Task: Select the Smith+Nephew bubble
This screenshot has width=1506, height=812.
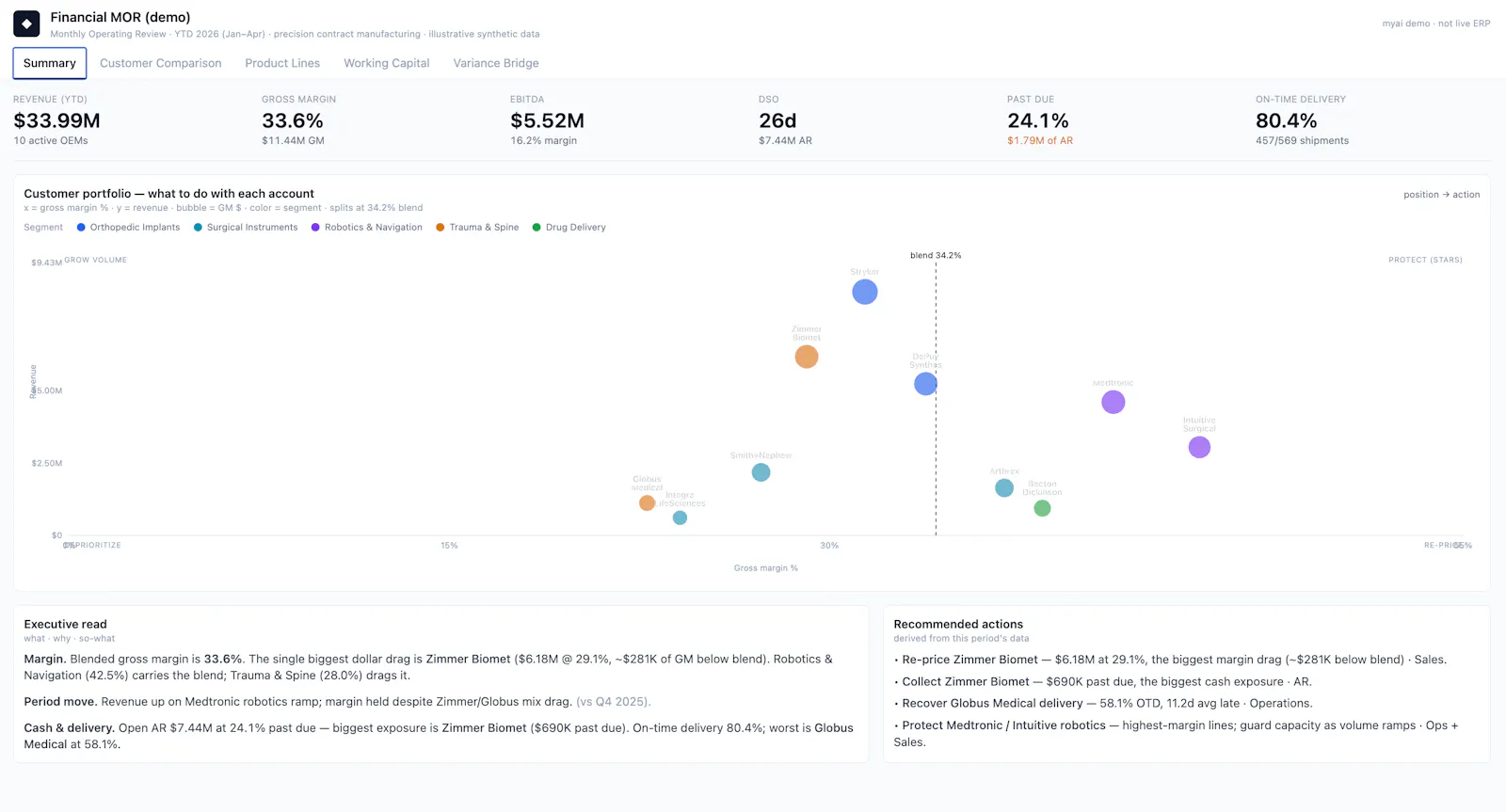Action: [x=761, y=472]
